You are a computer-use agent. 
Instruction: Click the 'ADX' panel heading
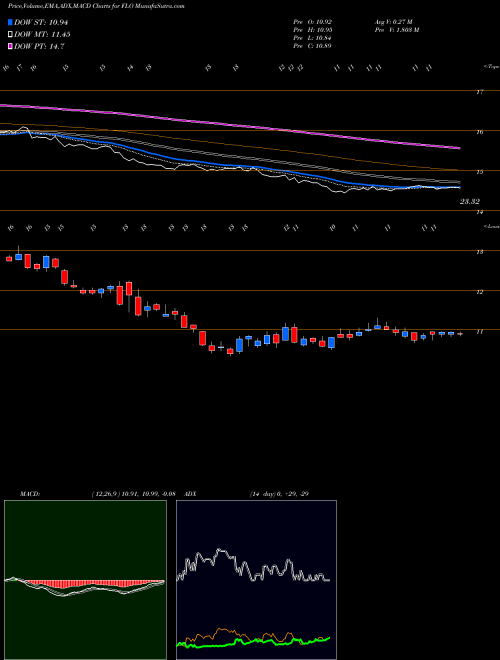191,494
